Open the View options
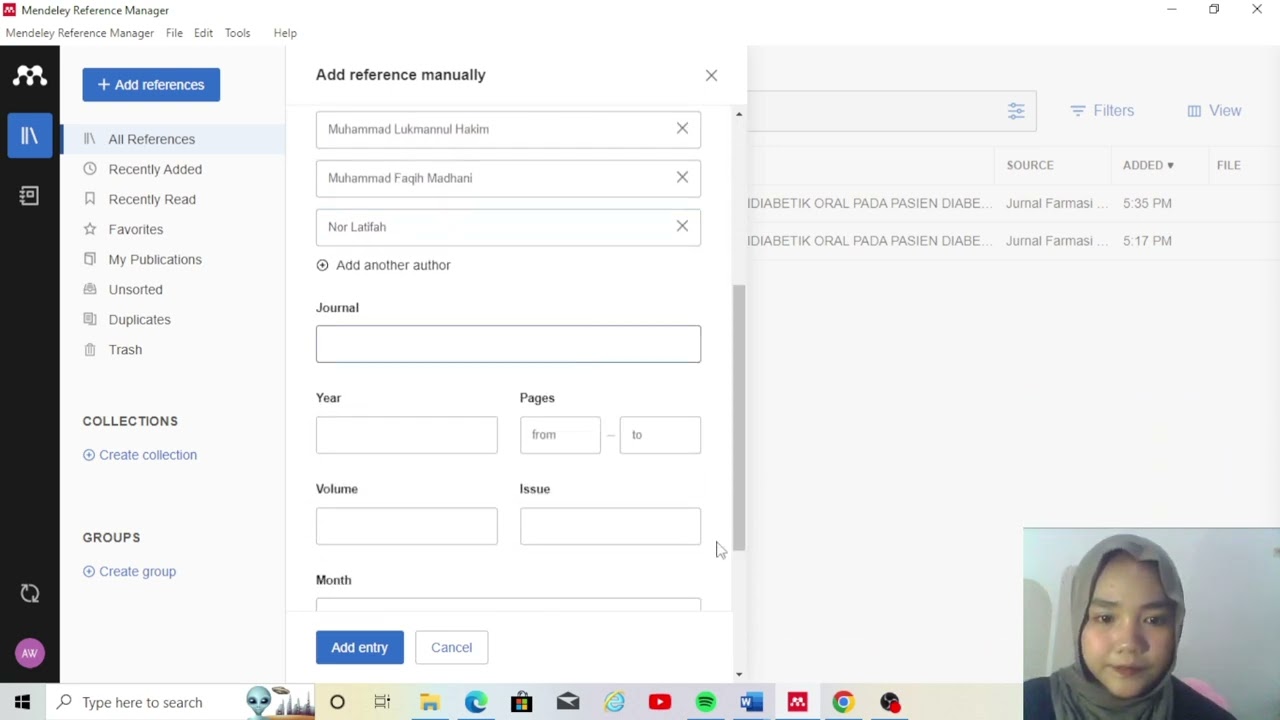 (1214, 111)
